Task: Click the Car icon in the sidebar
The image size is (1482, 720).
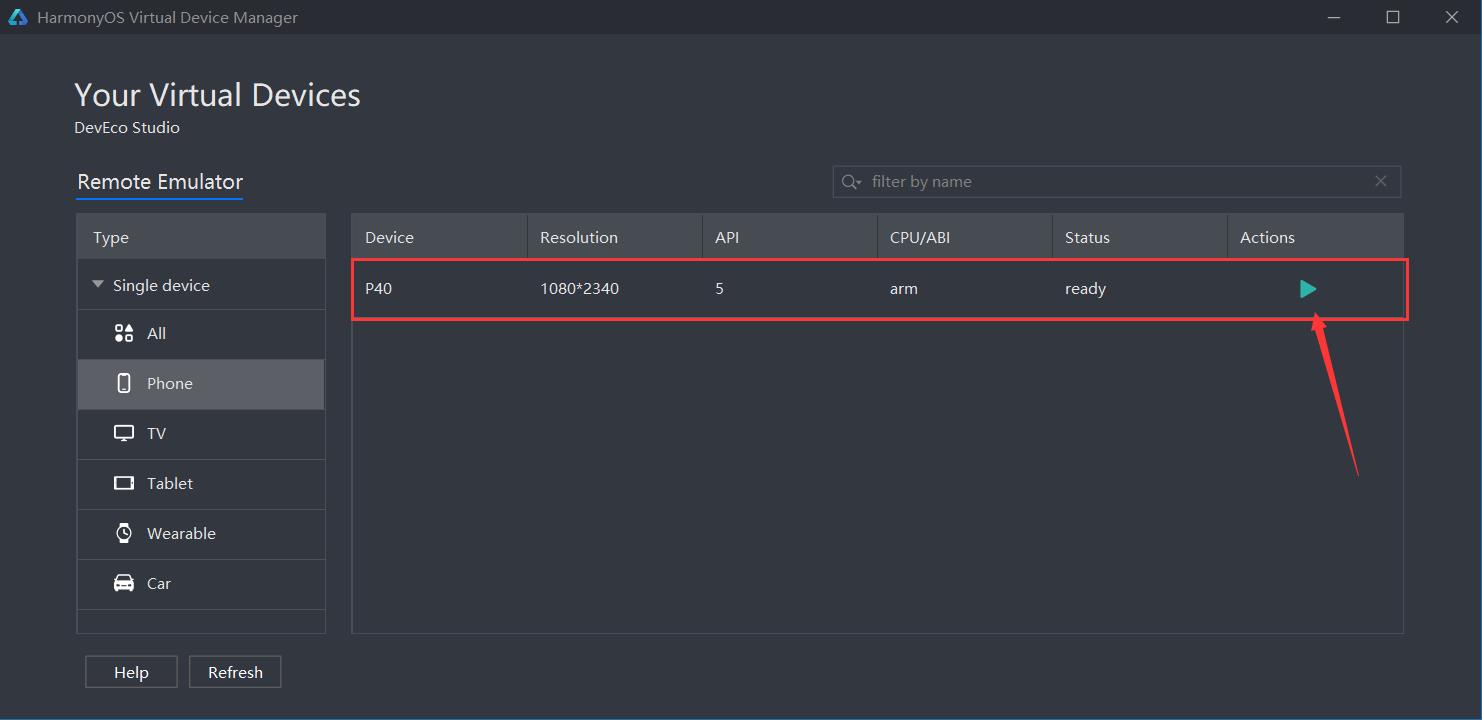Action: pyautogui.click(x=124, y=583)
